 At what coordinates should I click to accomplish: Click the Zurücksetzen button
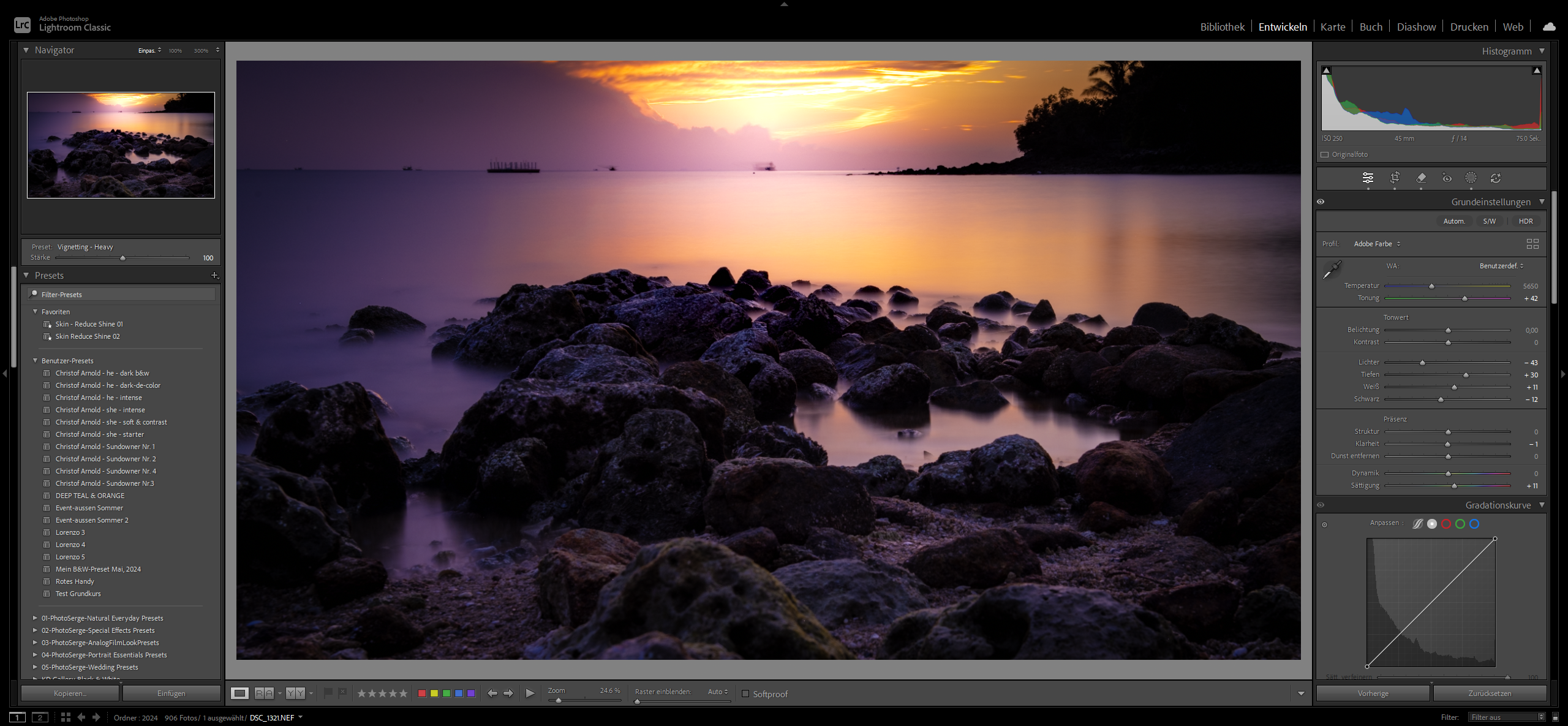[1490, 694]
